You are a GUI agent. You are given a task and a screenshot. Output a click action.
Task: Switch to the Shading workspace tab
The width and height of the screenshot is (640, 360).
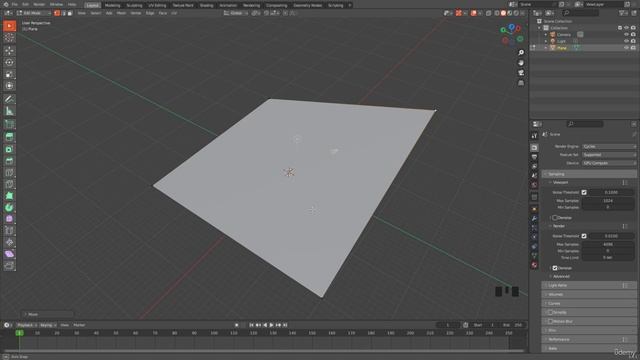(x=207, y=5)
